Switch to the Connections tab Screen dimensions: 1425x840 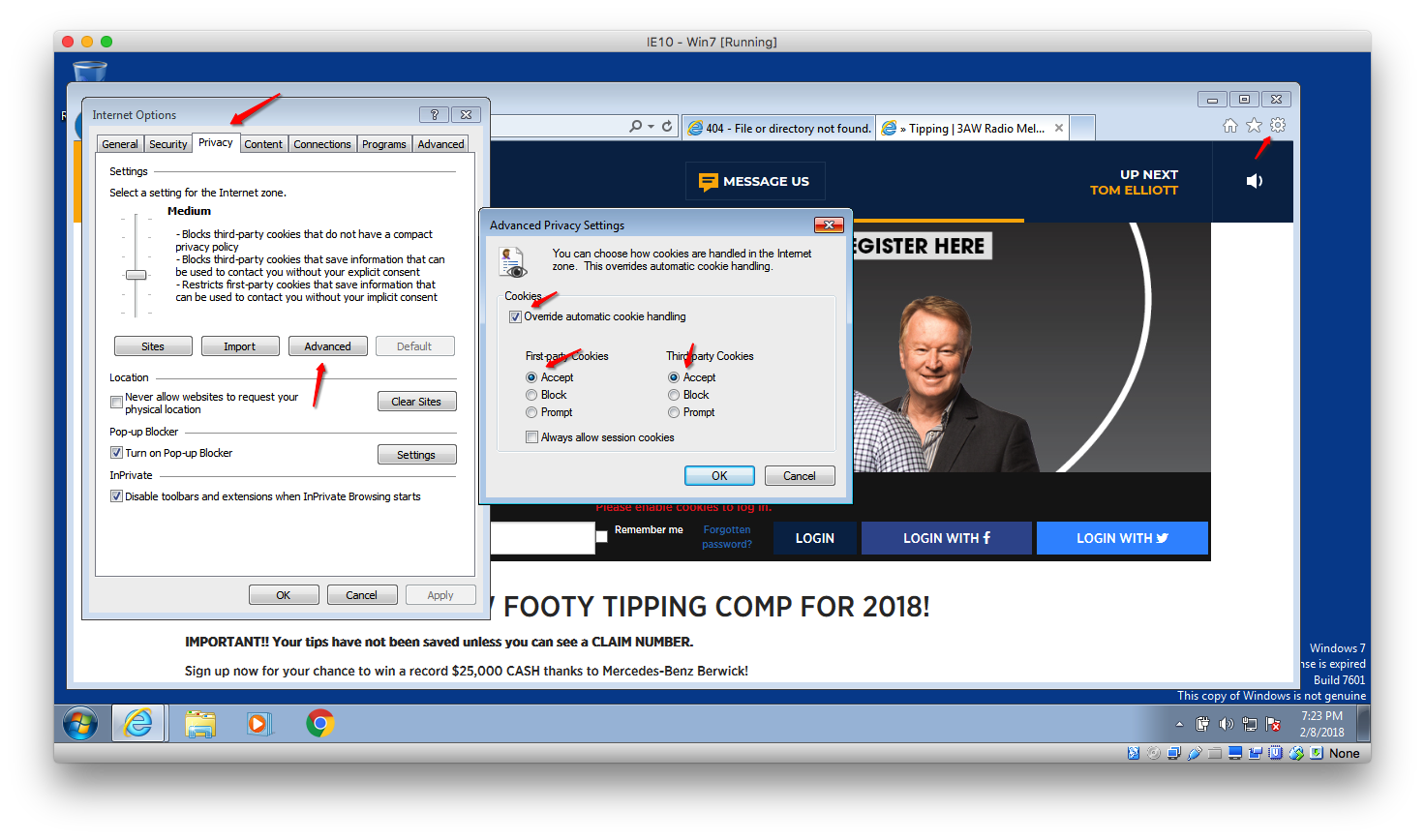coord(322,144)
